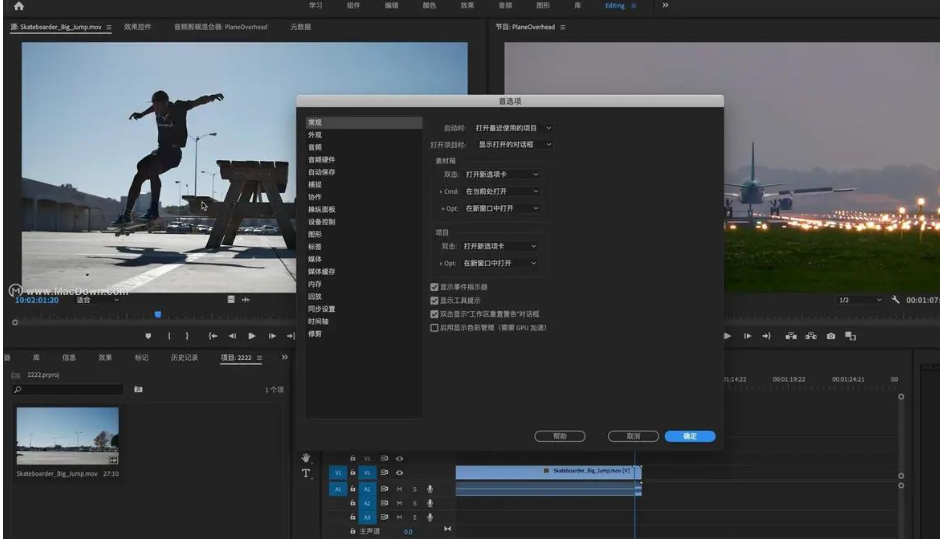940x539 pixels.
Task: Click 取消 button in preferences
Action: tap(633, 436)
